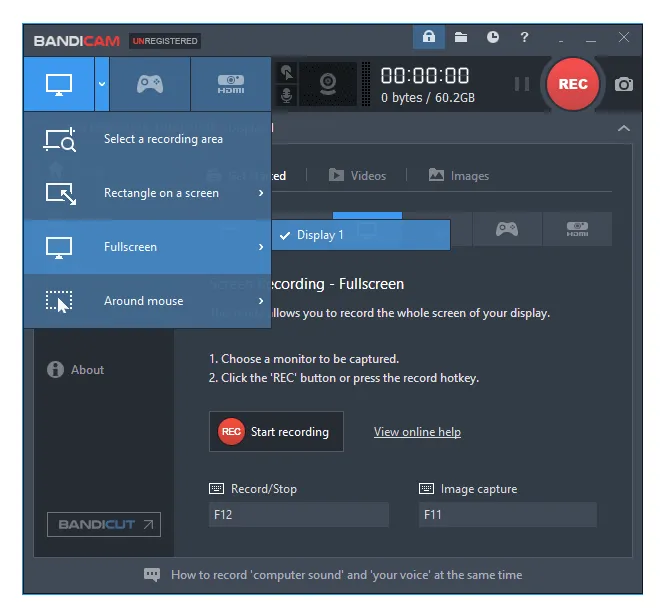
Task: Open the recording mode dropdown arrow
Action: tap(102, 84)
